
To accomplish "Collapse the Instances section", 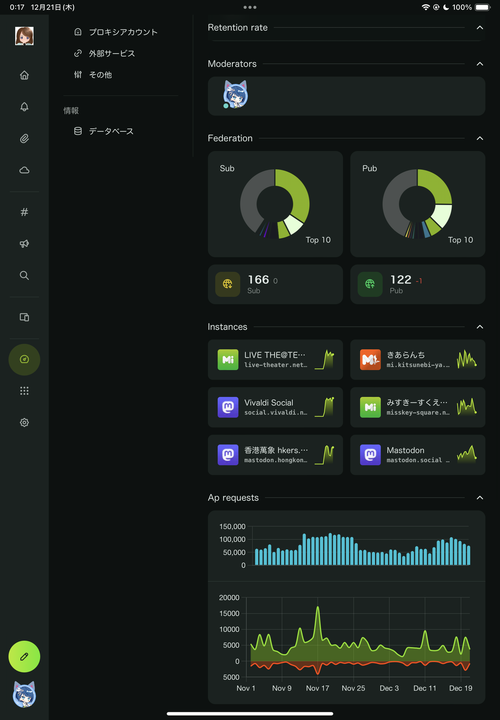I will click(x=480, y=327).
